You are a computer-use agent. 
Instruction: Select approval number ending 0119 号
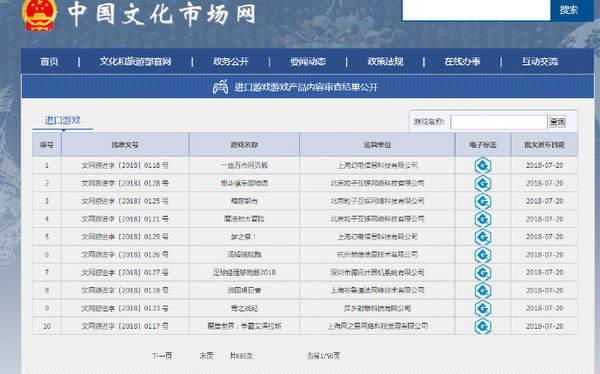125,290
